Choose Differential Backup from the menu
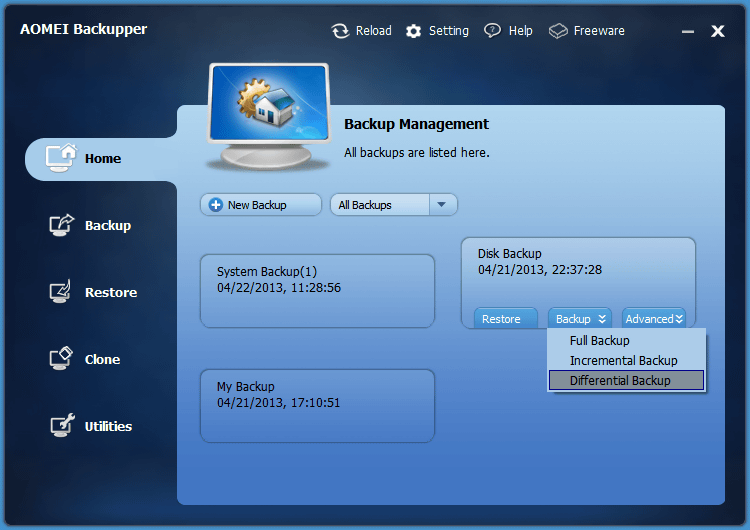 coord(626,381)
